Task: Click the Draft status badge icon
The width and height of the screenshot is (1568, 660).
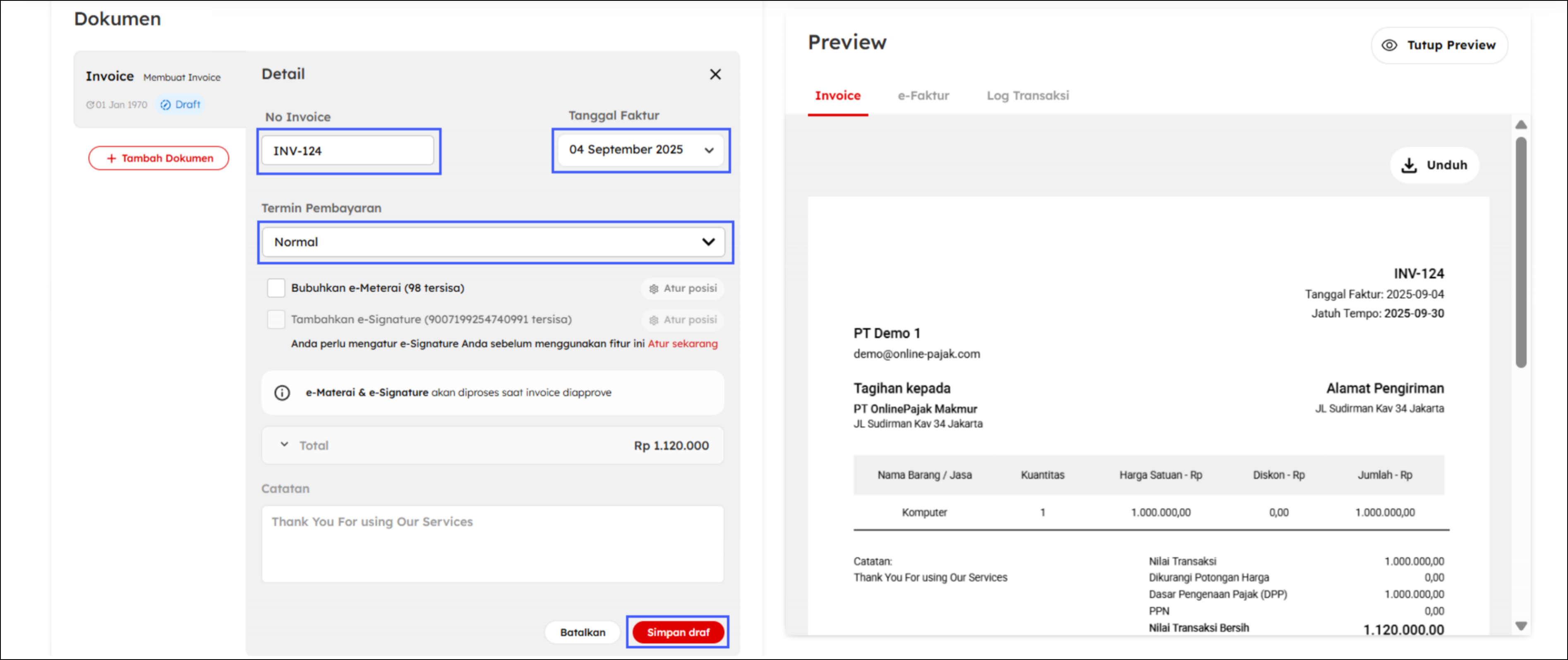Action: (x=165, y=105)
